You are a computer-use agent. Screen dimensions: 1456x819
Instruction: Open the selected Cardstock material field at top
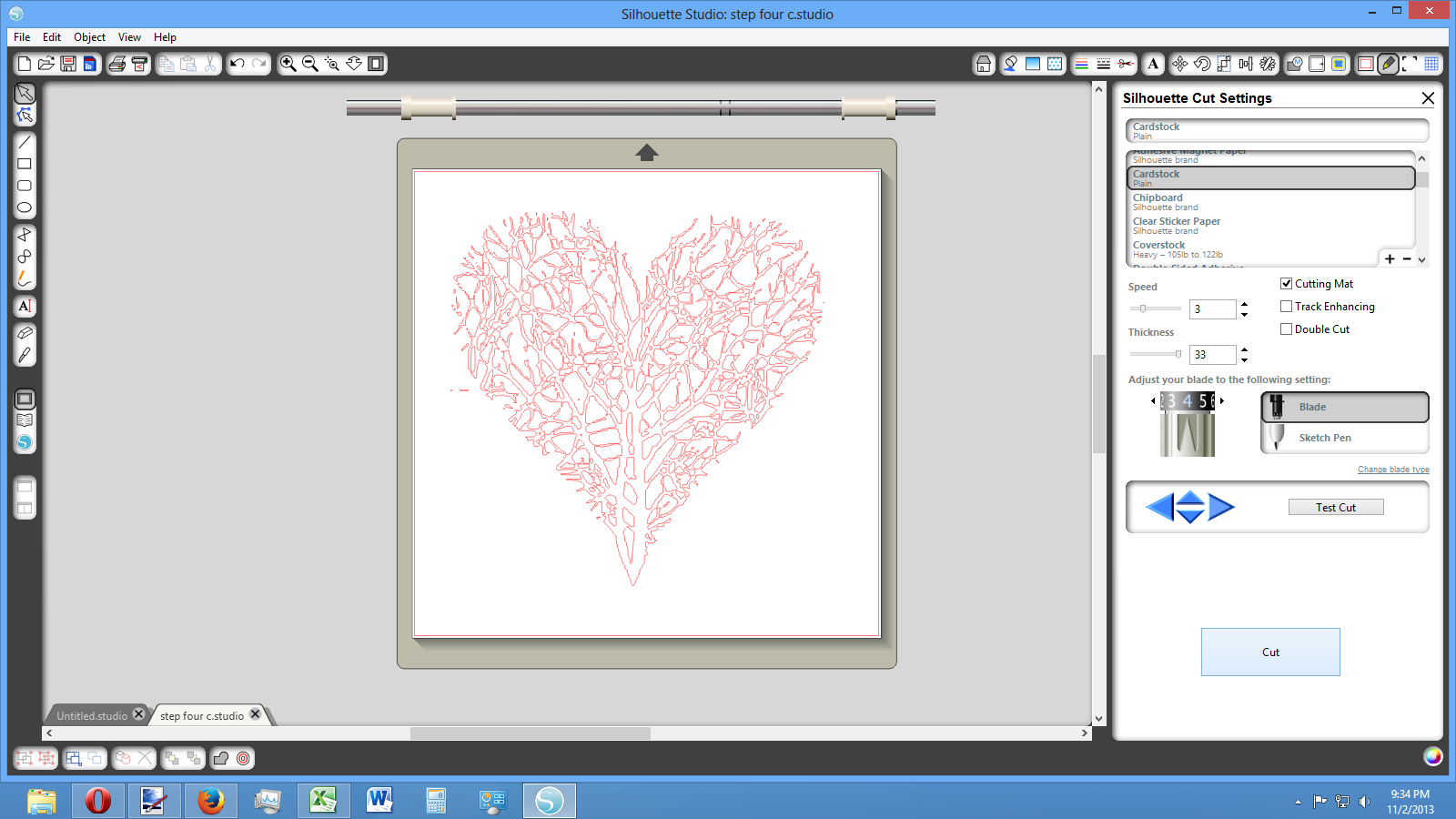1277,130
